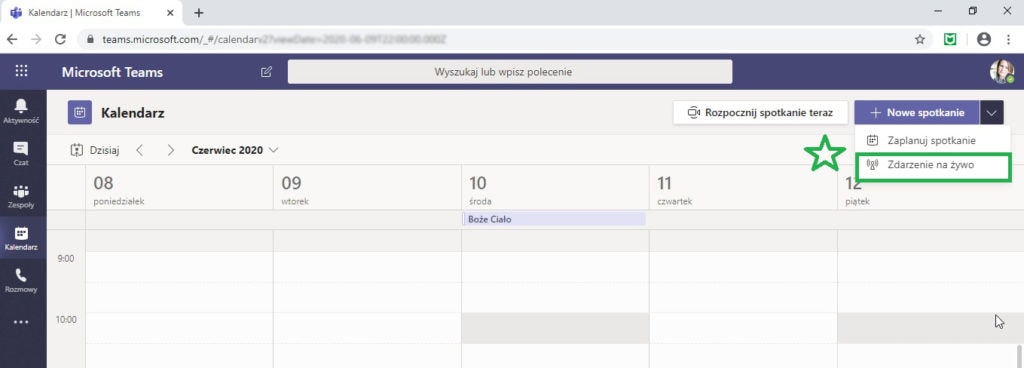Collapse the Nowe spotkanie dropdown arrow
Viewport: 1024px width, 368px height.
[992, 113]
